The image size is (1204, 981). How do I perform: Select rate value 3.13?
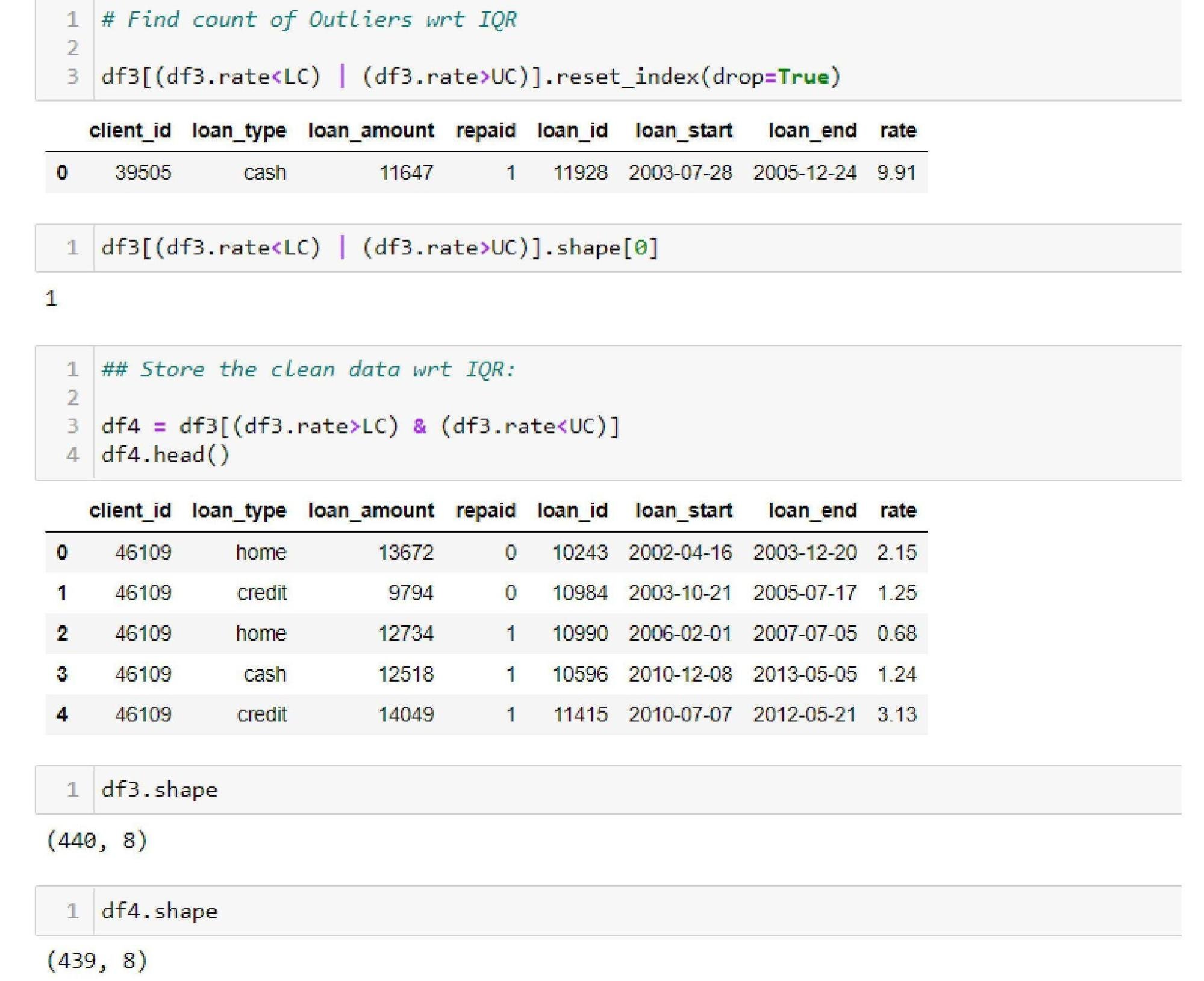897,715
